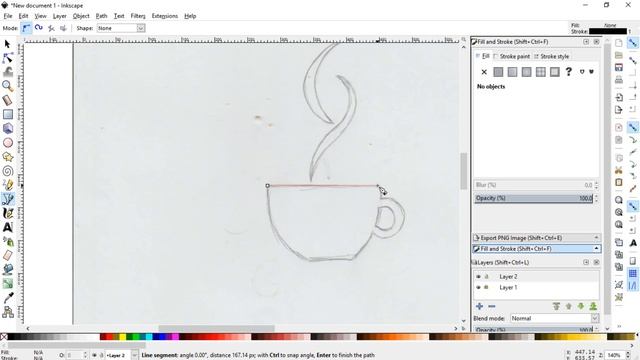Image resolution: width=640 pixels, height=360 pixels.
Task: Toggle lock icon of Layer 1
Action: [486, 287]
